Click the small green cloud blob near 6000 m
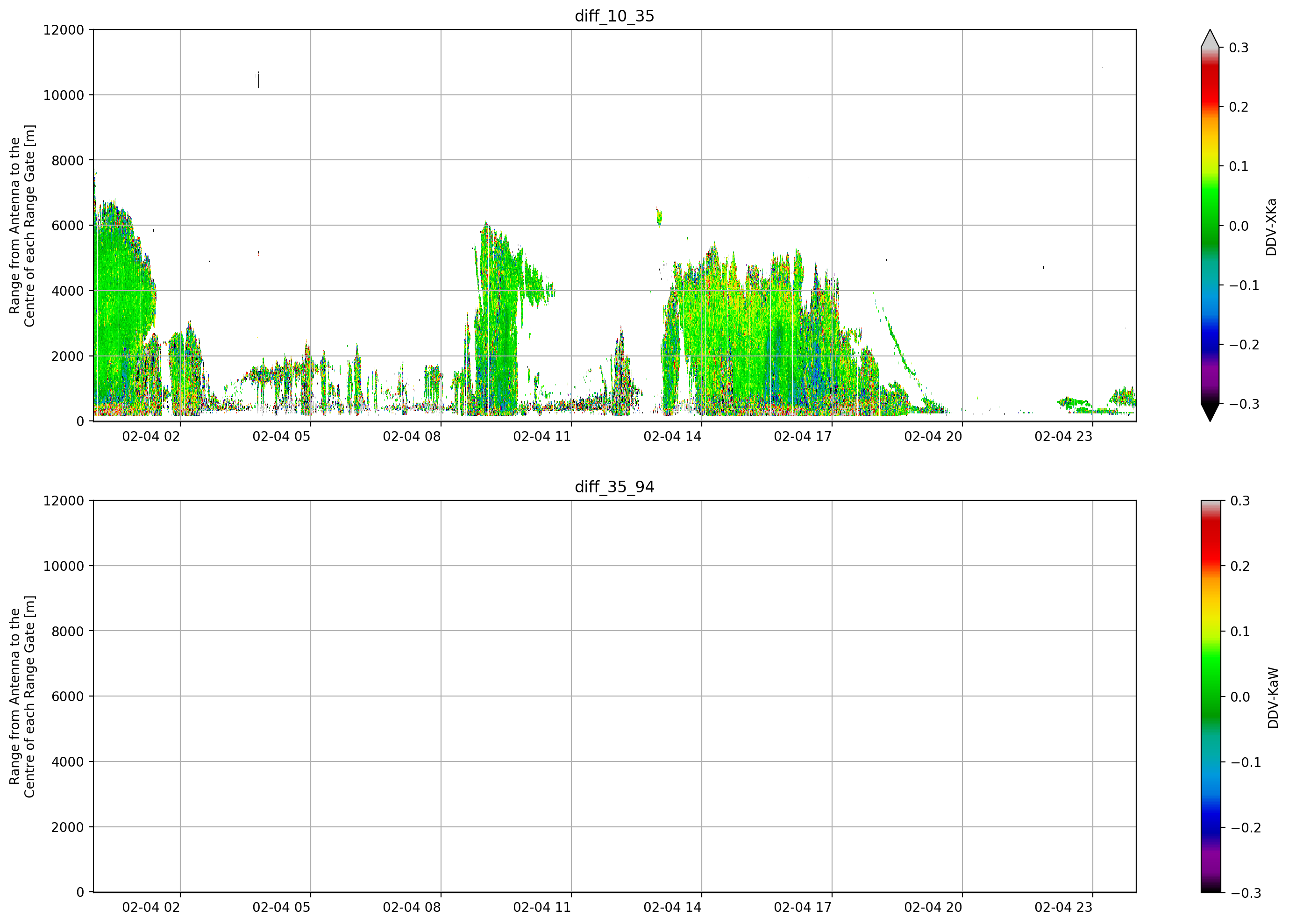Image resolution: width=1289 pixels, height=924 pixels. point(659,216)
